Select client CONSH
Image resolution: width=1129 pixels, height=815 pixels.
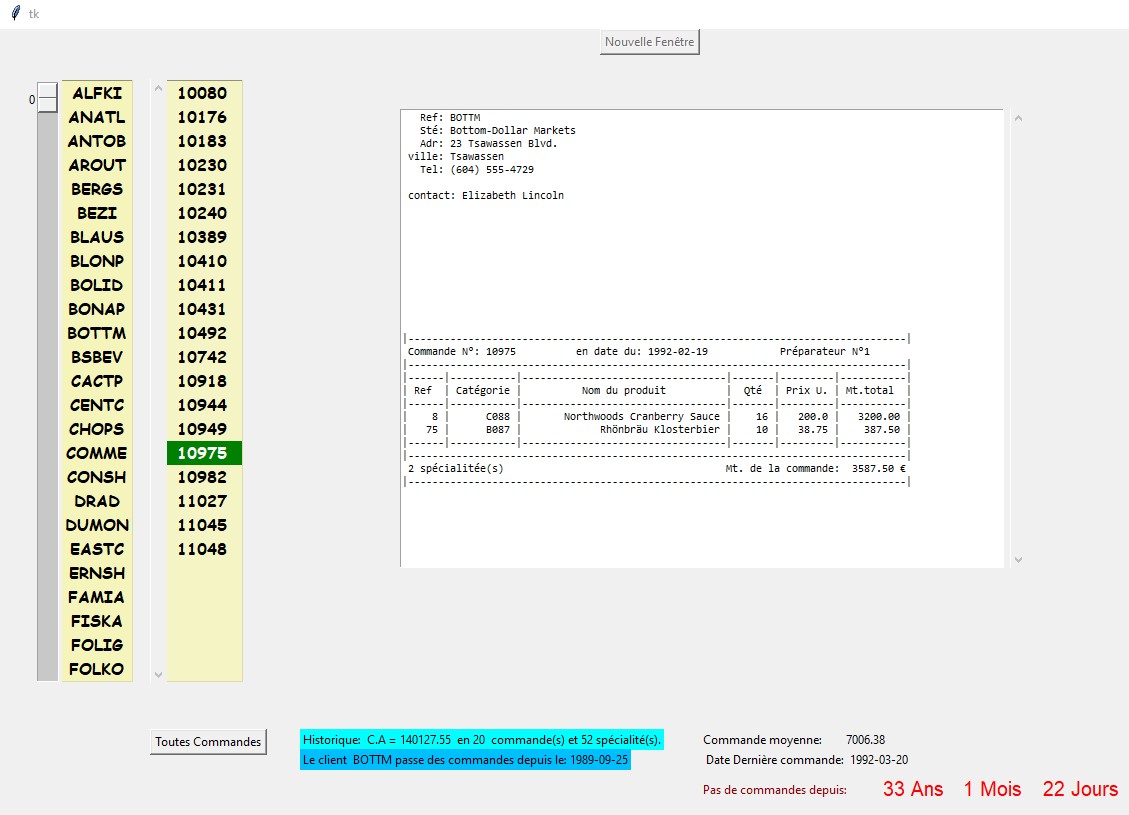point(97,477)
